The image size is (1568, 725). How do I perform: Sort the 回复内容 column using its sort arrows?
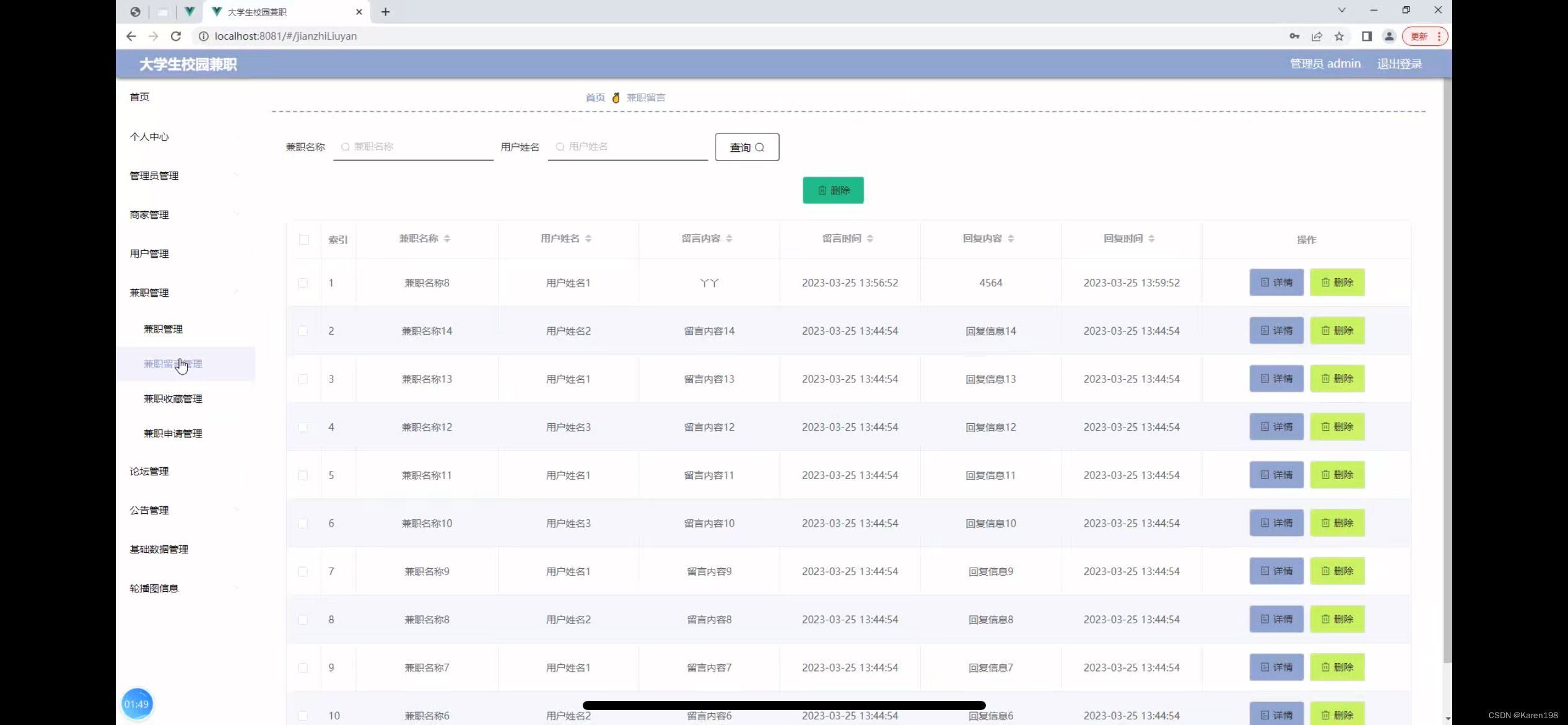click(1011, 239)
